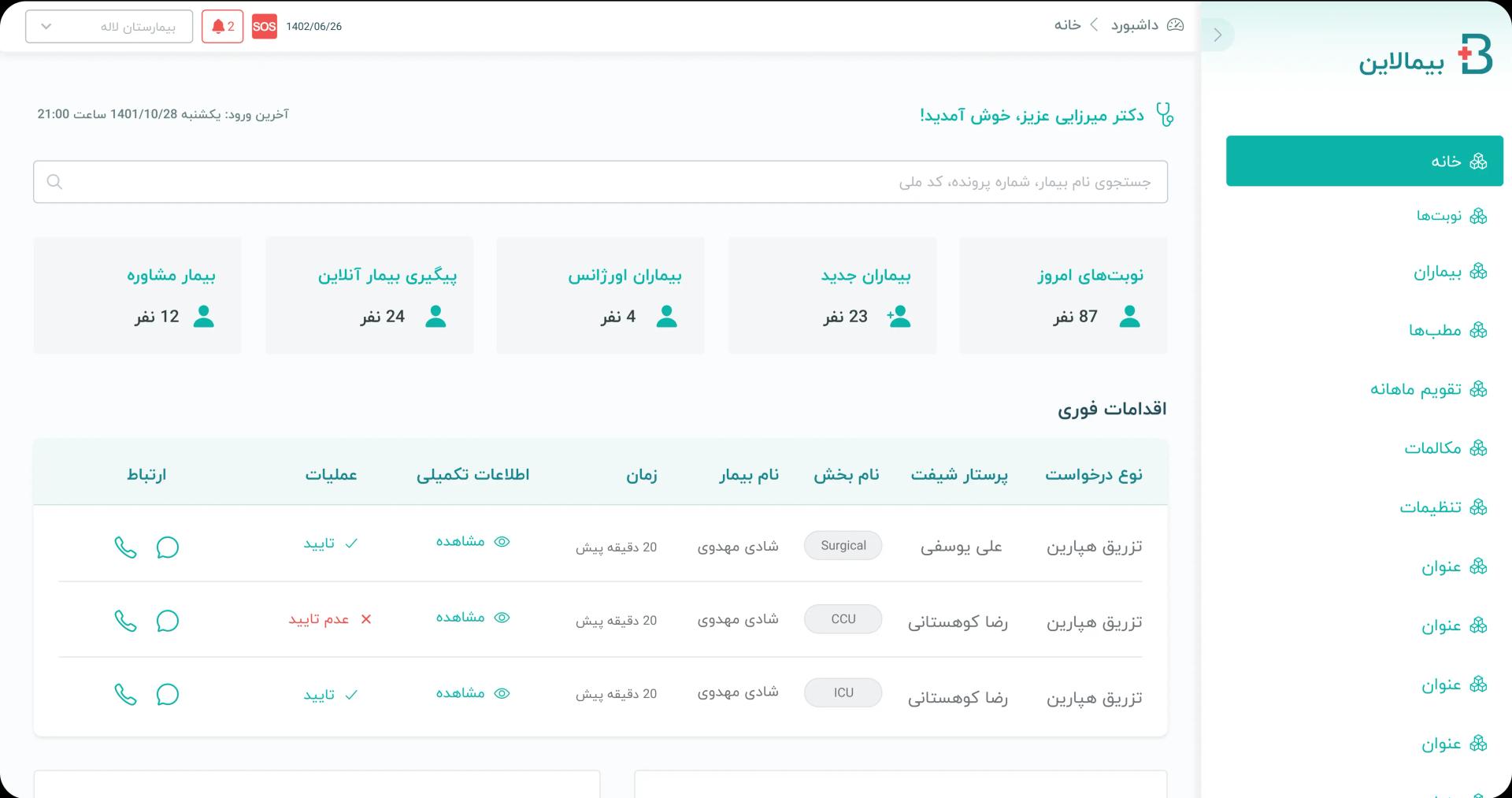Viewport: 1512px width, 798px height.
Task: Click nurse name علی یوسفی
Action: 961,547
